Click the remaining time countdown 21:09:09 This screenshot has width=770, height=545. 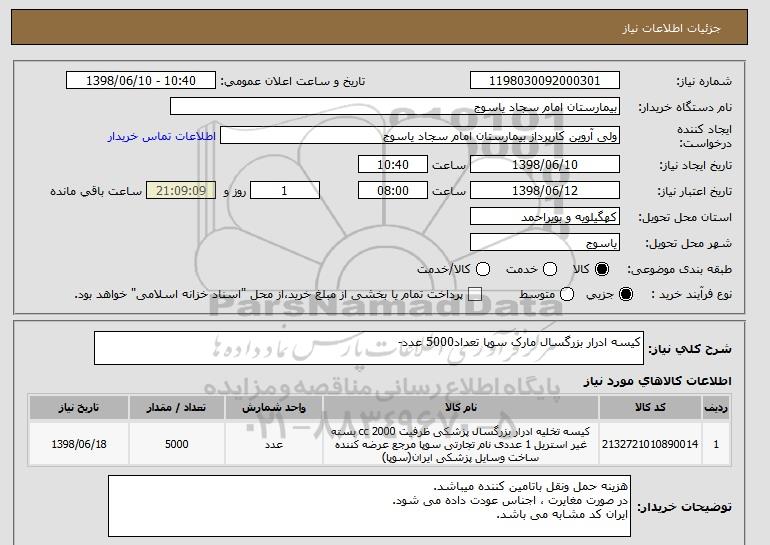(181, 191)
